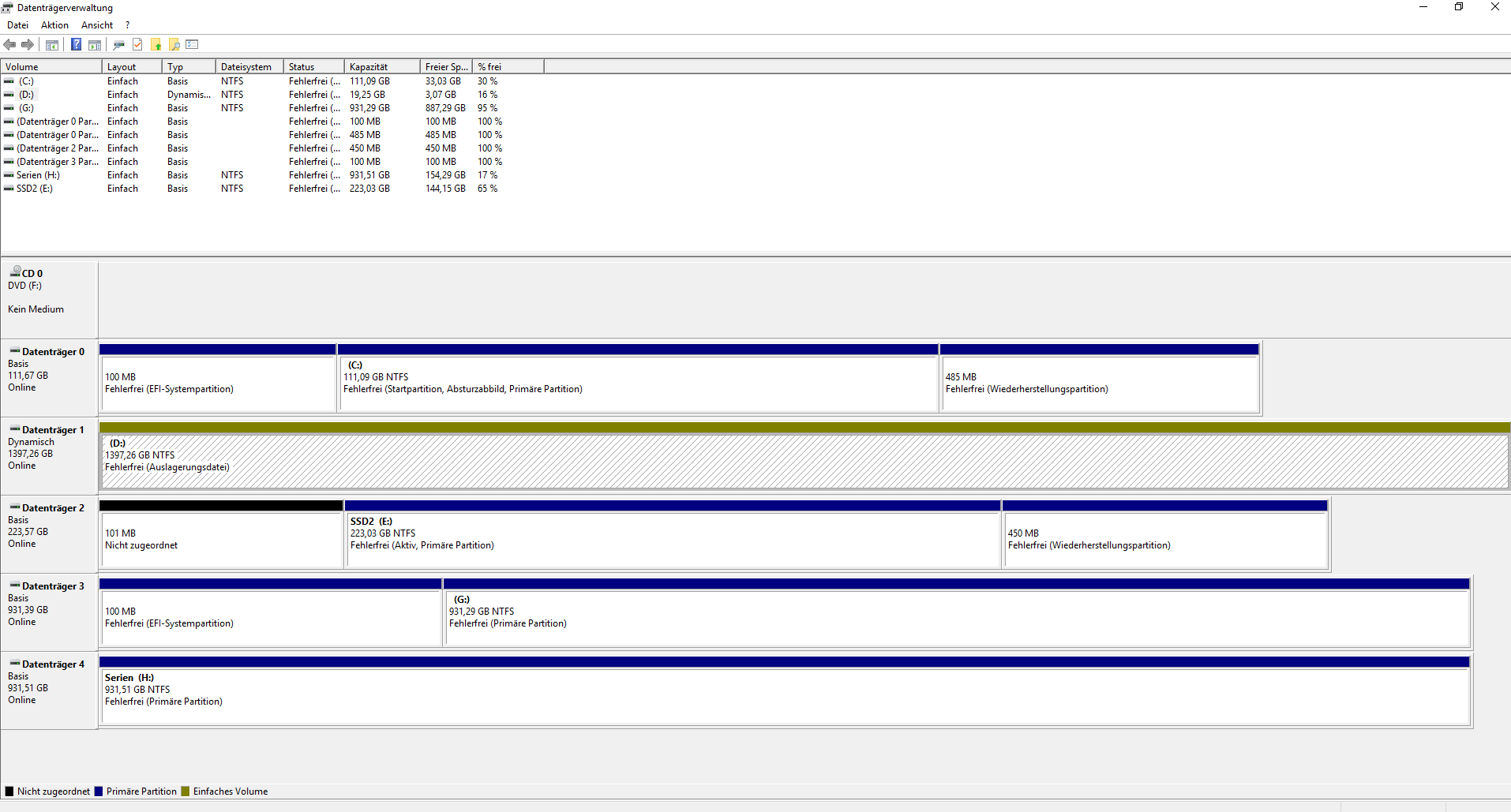Click the Forward arrow in the toolbar
Viewport: 1511px width, 812px height.
point(28,44)
